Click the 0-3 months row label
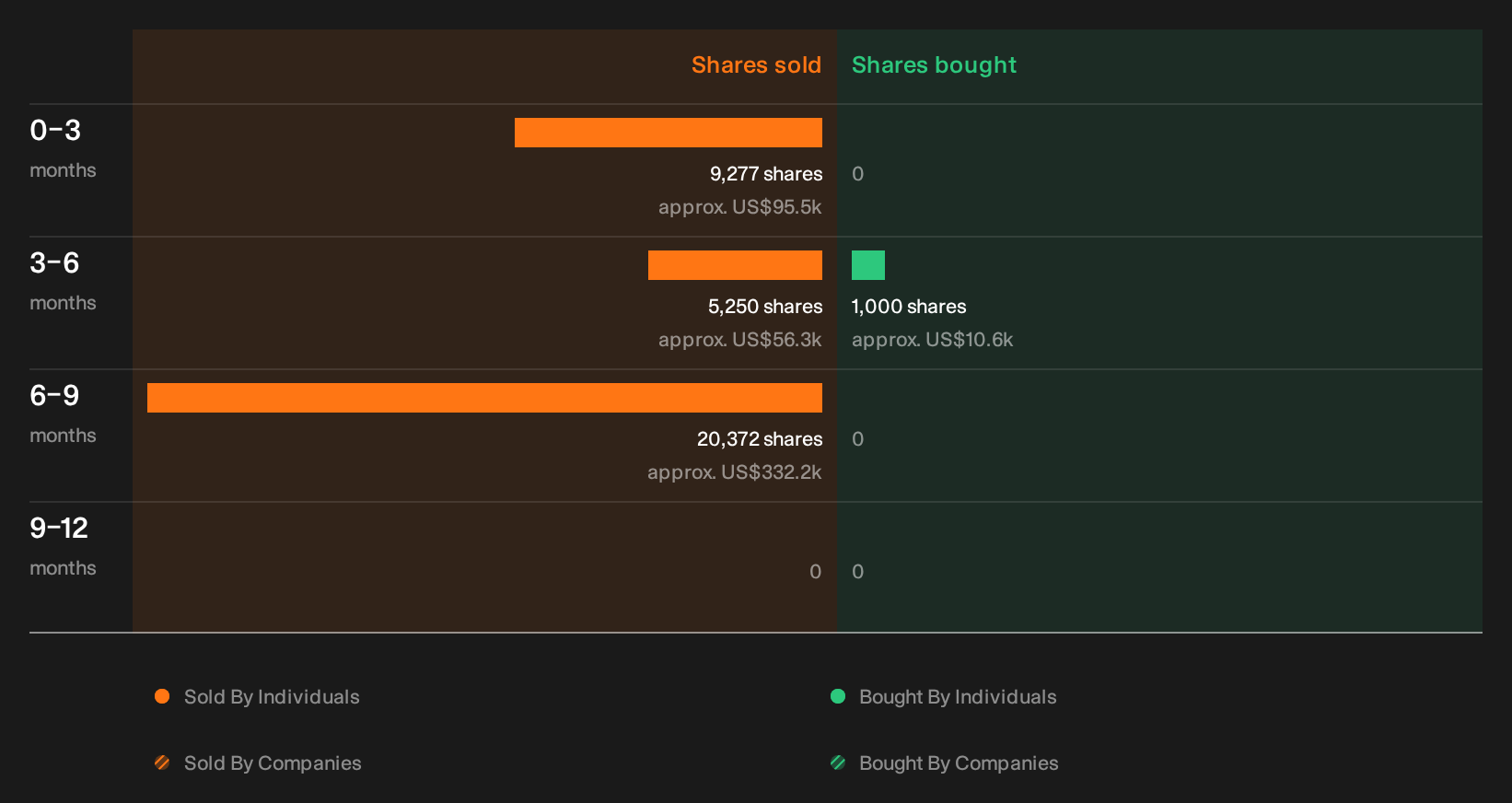The image size is (1512, 803). tap(63, 148)
